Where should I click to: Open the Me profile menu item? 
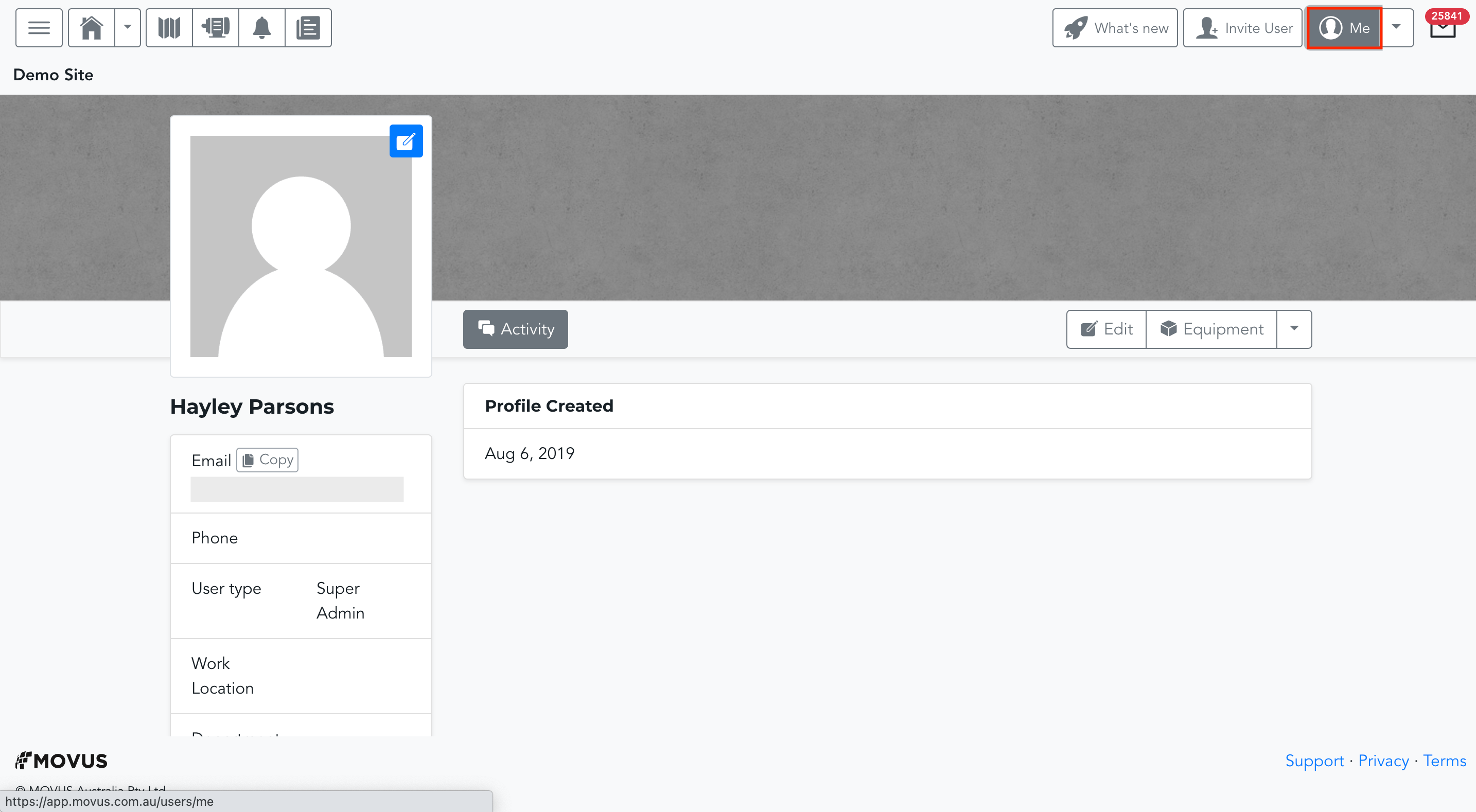(1344, 27)
